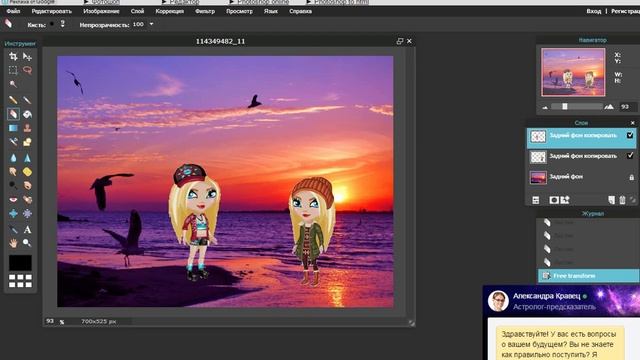Viewport: 640px width, 360px height.
Task: Toggle visibility of the highlighted copy layer
Action: pos(630,135)
